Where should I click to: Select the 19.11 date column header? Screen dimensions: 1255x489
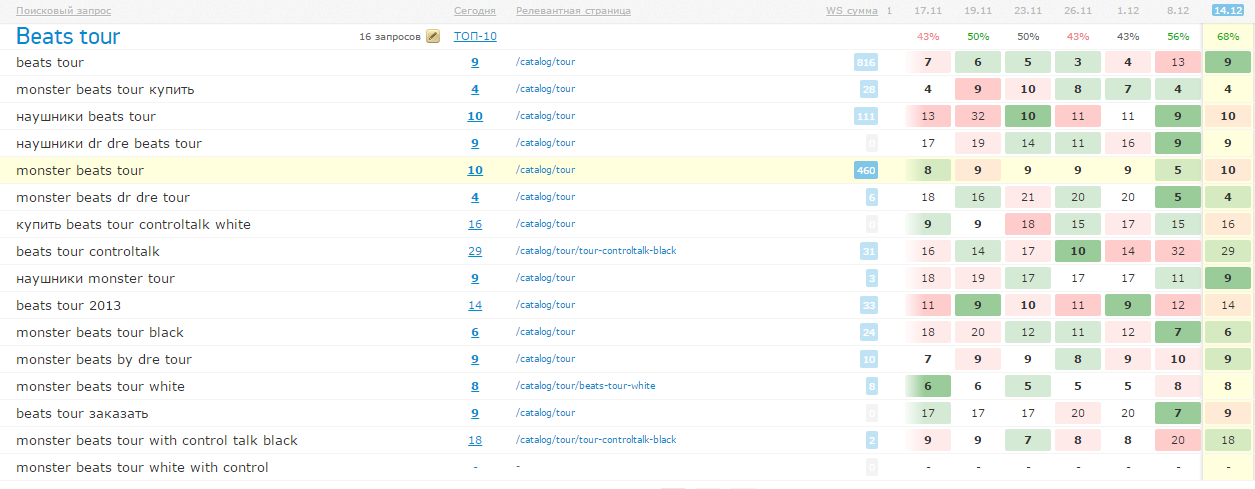tap(978, 11)
